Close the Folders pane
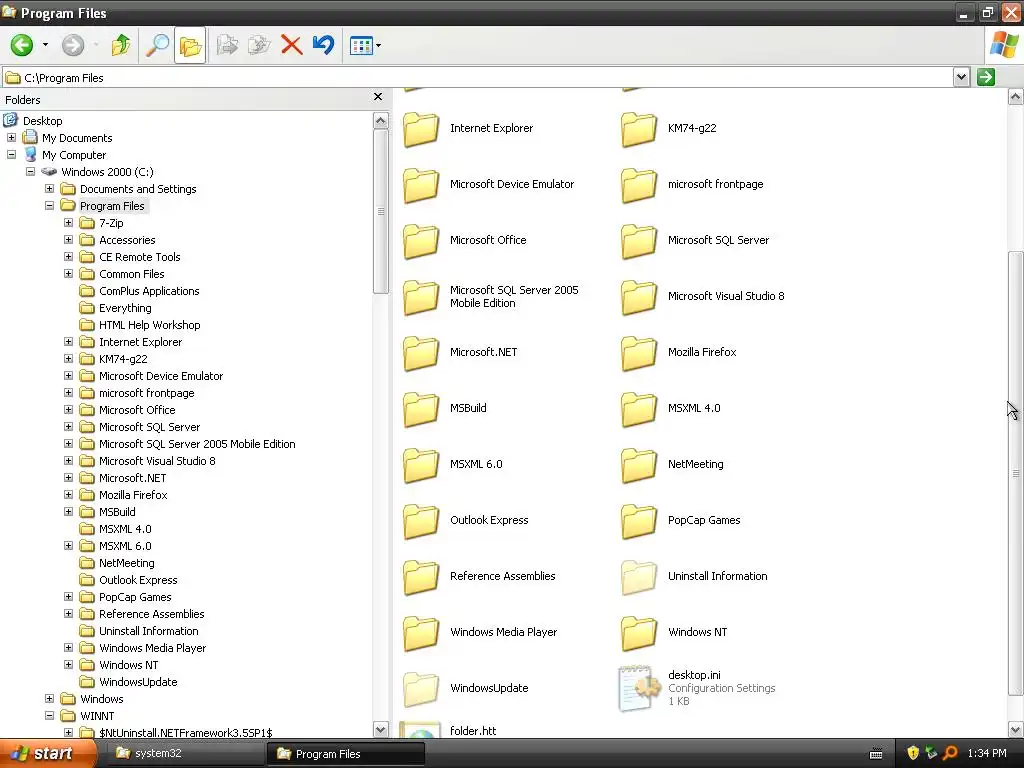The width and height of the screenshot is (1024, 768). click(x=377, y=97)
